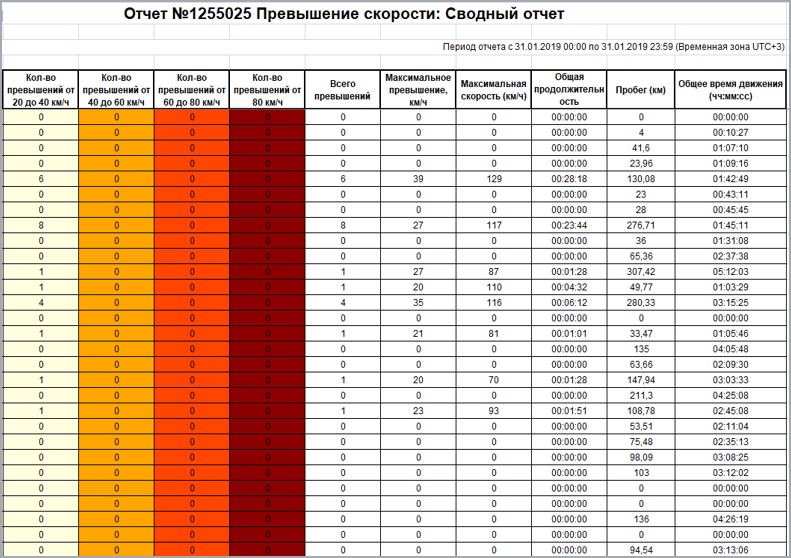Image resolution: width=791 pixels, height=558 pixels.
Task: Select the mileage cell 276,71
Action: click(641, 226)
